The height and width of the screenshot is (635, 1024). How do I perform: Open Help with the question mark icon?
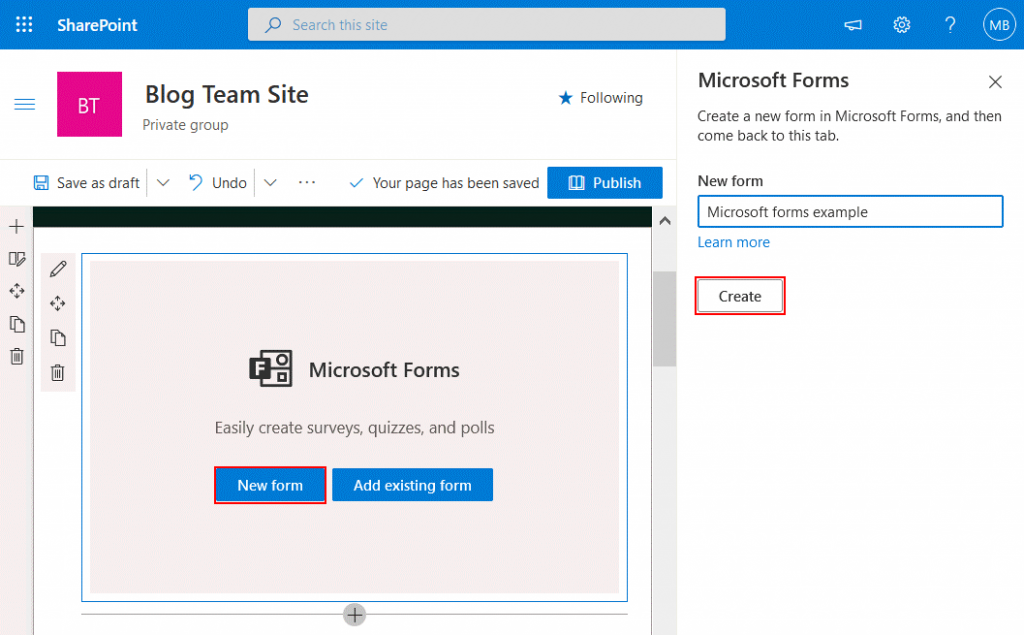pyautogui.click(x=950, y=24)
